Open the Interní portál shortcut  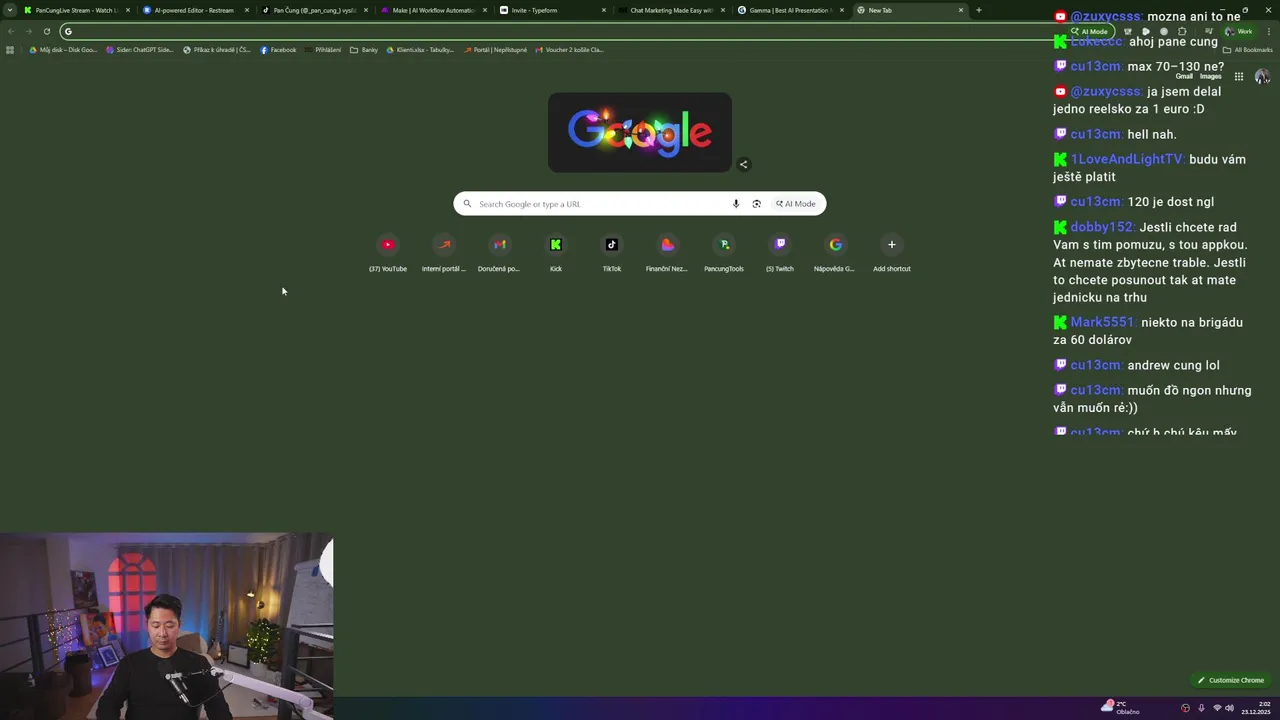[x=444, y=253]
